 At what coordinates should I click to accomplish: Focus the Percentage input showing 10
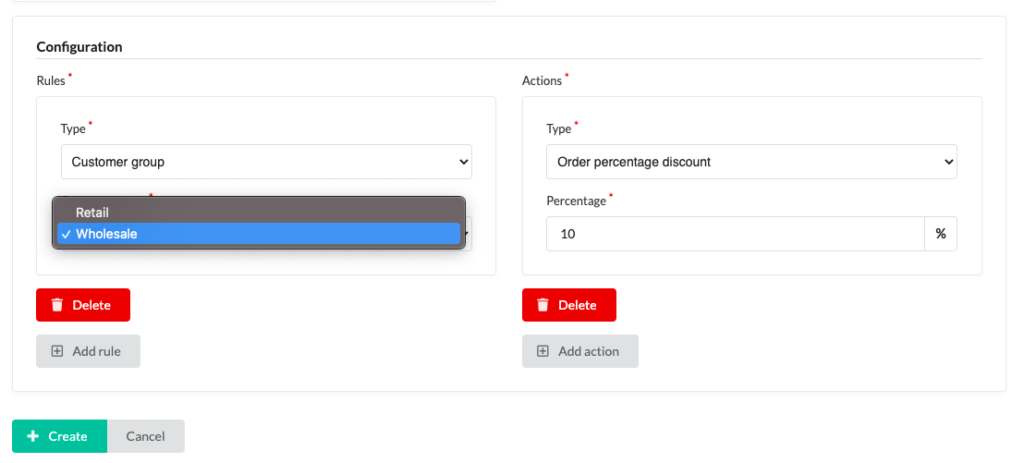click(735, 234)
